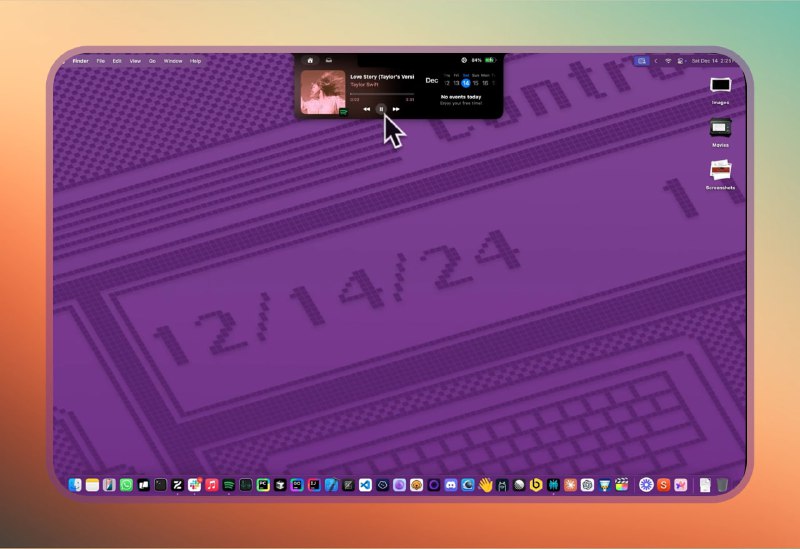Click the date and time in menu bar
Viewport: 800px width, 549px height.
pyautogui.click(x=712, y=61)
